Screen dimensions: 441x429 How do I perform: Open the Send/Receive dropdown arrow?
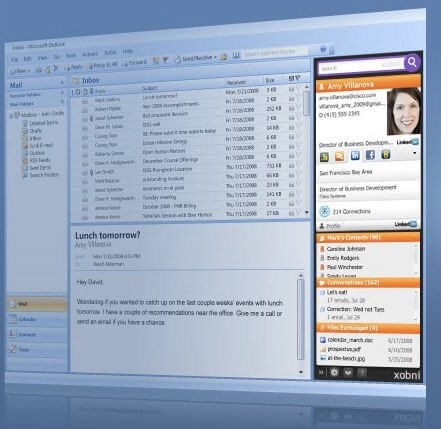point(215,57)
